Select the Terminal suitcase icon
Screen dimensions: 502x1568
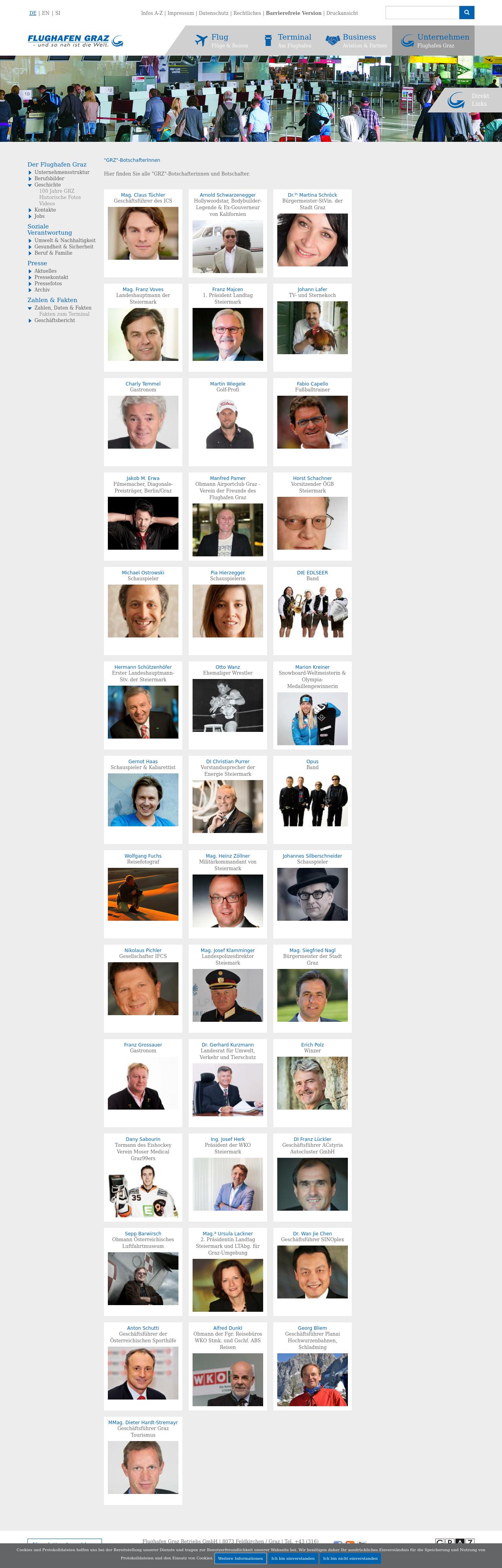268,41
